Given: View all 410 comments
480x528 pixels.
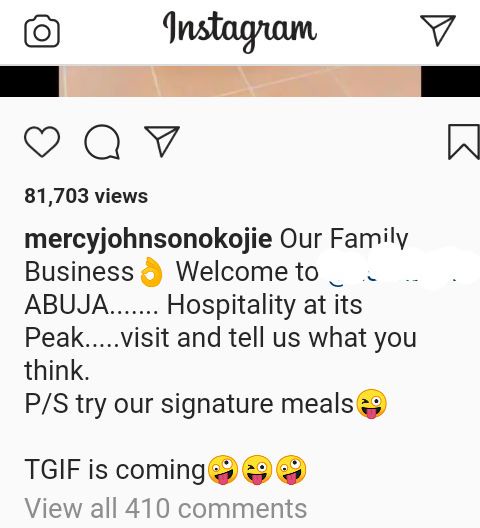Looking at the screenshot, I should (166, 508).
